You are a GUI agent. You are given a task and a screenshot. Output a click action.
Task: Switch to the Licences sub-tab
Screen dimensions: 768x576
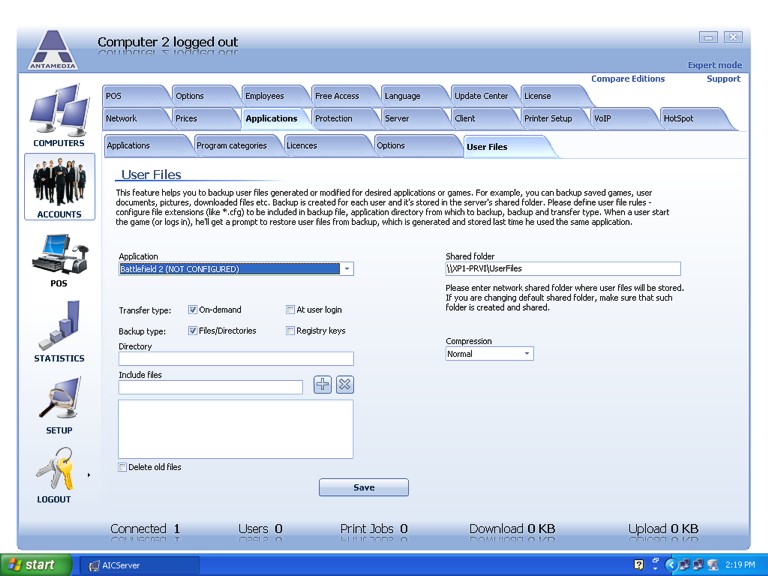[x=326, y=145]
